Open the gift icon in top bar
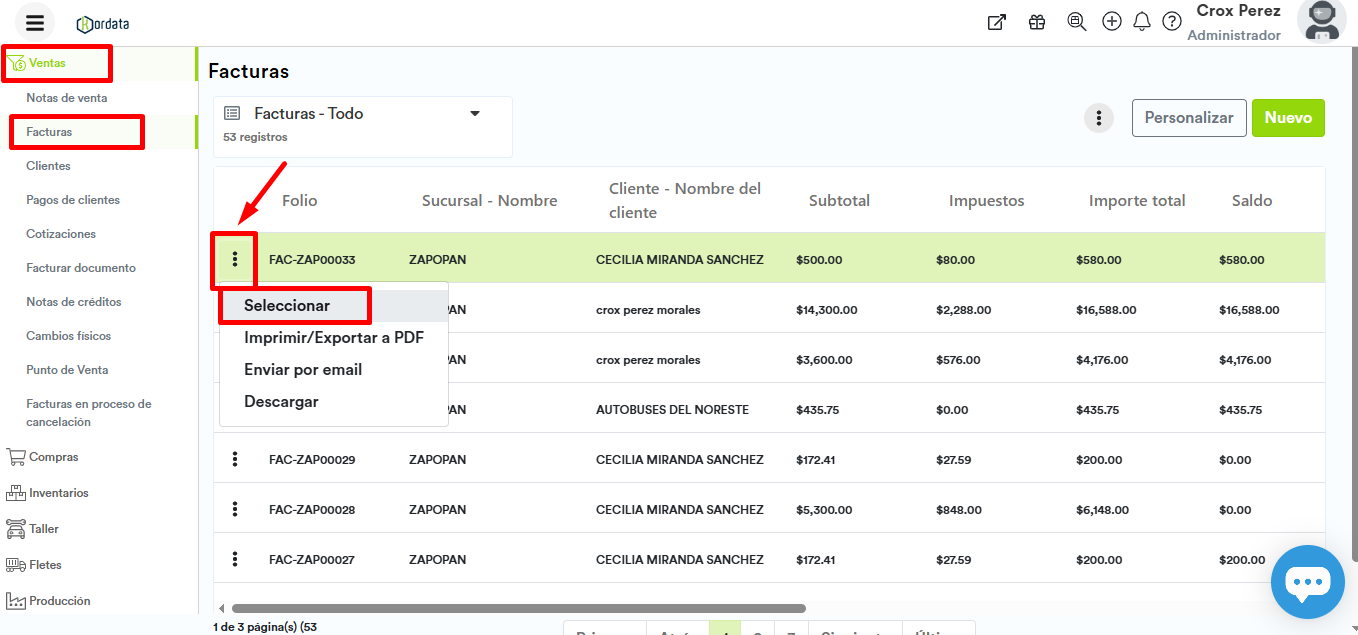 [1037, 22]
